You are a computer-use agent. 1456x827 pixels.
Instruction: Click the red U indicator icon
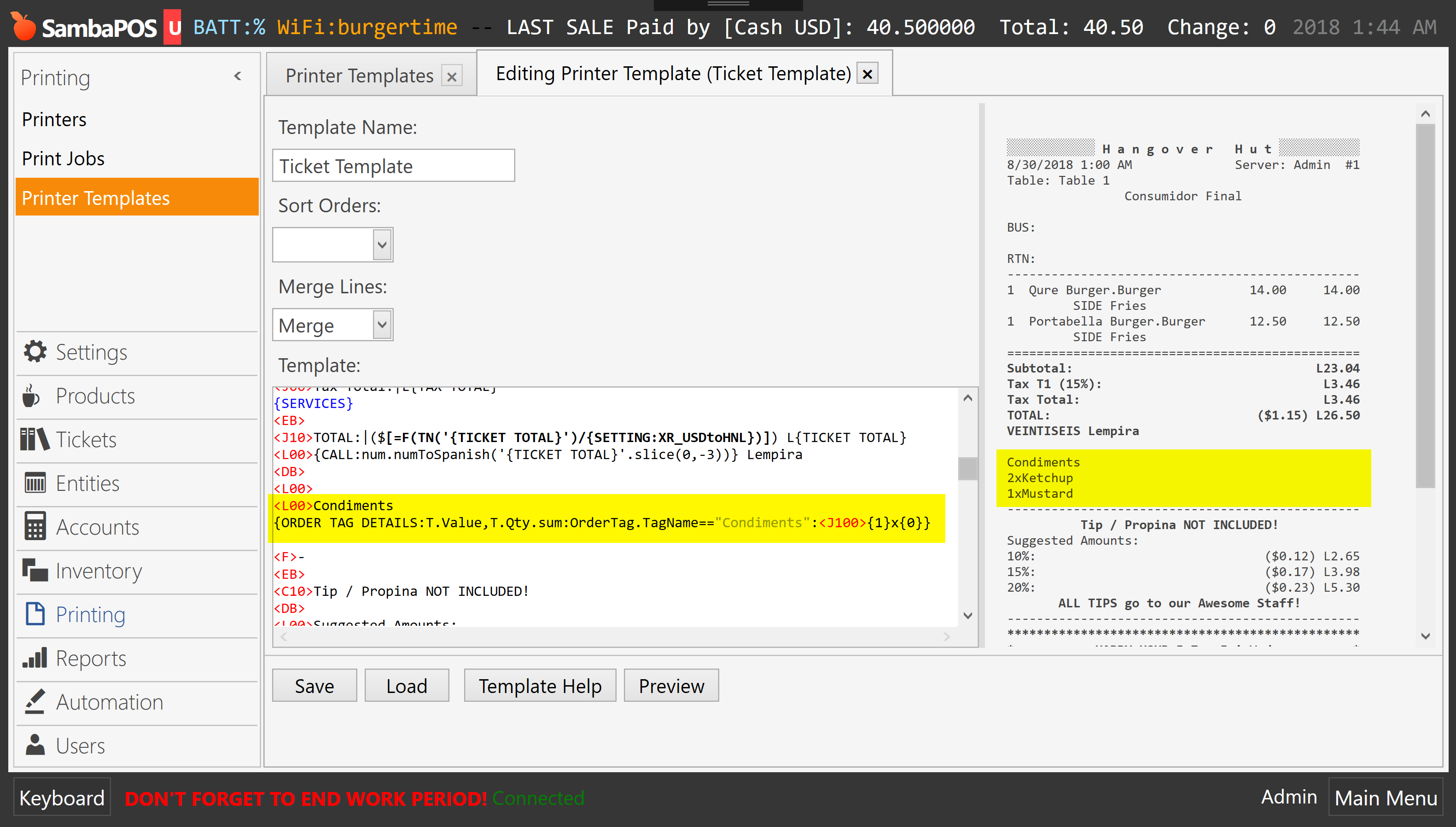(173, 27)
